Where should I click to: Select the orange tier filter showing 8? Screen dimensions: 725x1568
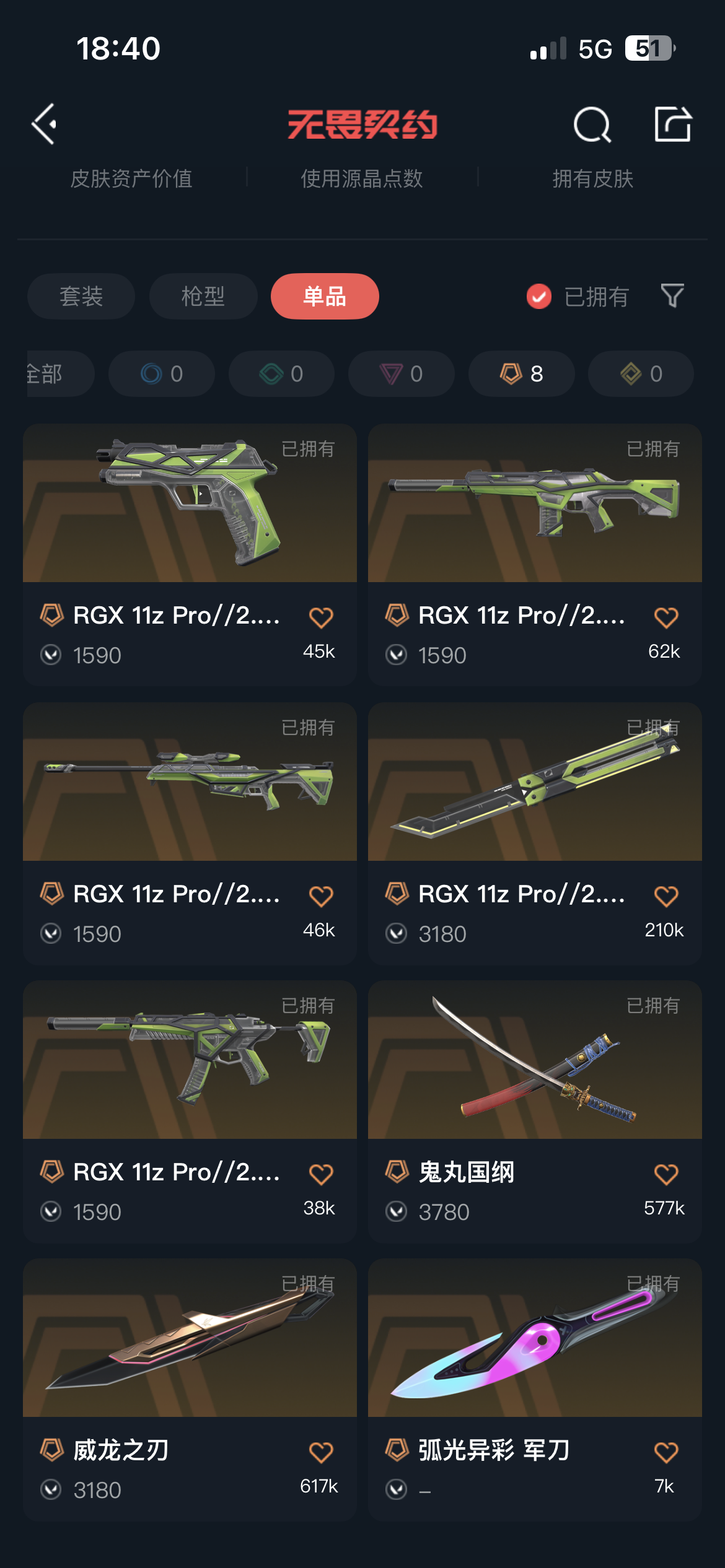point(521,373)
